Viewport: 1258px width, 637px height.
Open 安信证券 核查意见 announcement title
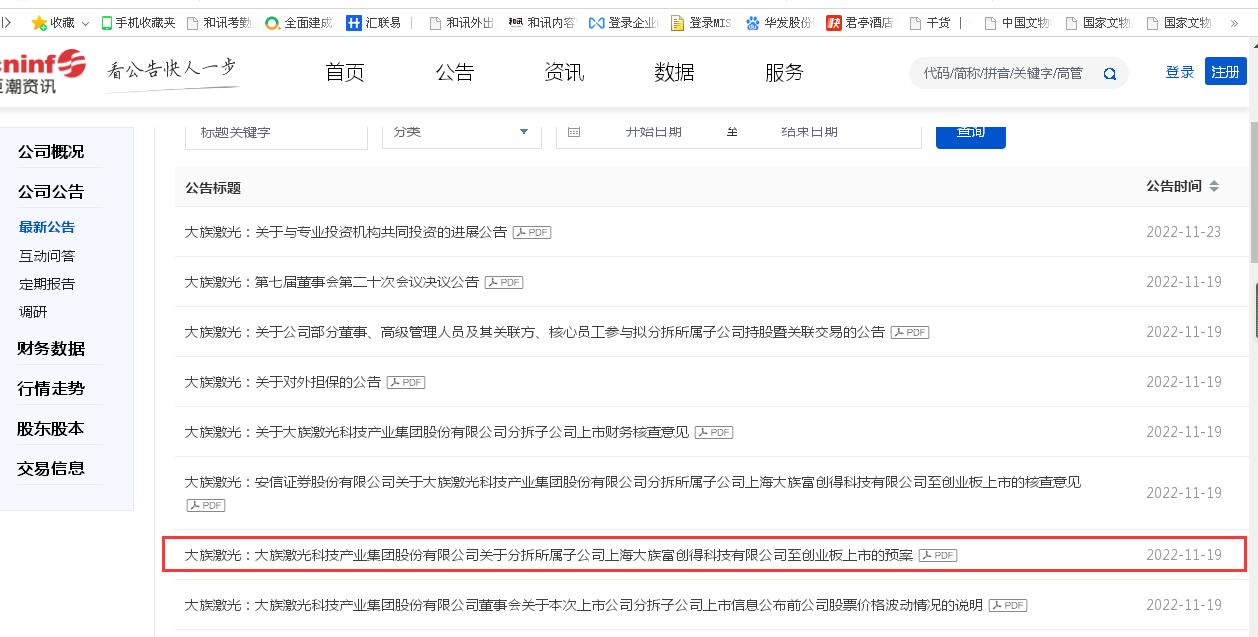coord(632,482)
